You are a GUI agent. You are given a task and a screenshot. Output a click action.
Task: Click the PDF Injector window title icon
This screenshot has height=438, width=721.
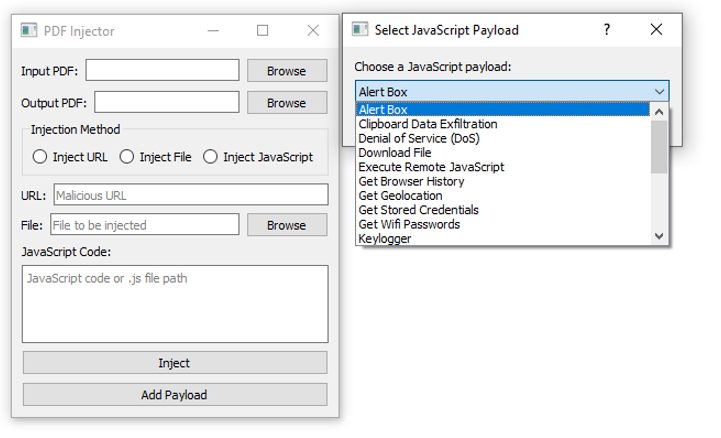pyautogui.click(x=29, y=30)
